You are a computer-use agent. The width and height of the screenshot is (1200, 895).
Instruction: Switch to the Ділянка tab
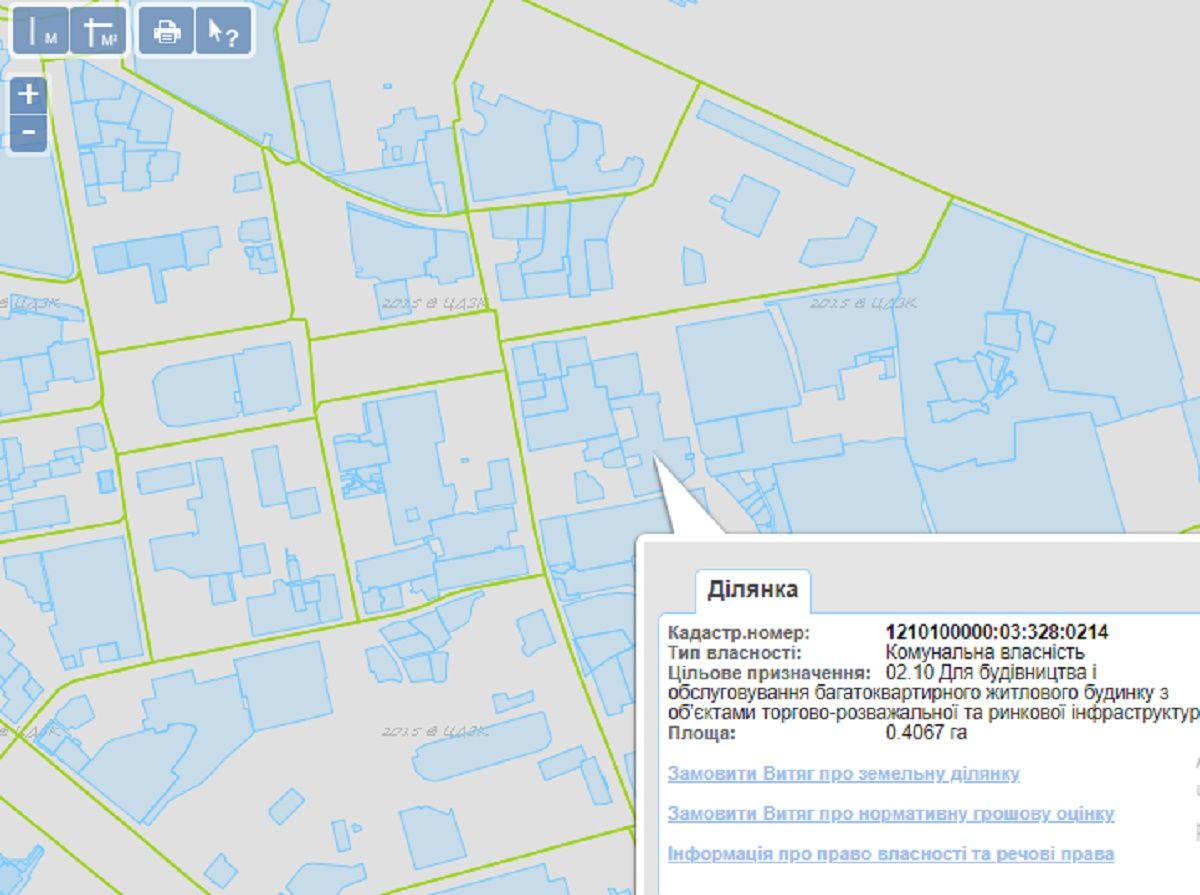(752, 589)
